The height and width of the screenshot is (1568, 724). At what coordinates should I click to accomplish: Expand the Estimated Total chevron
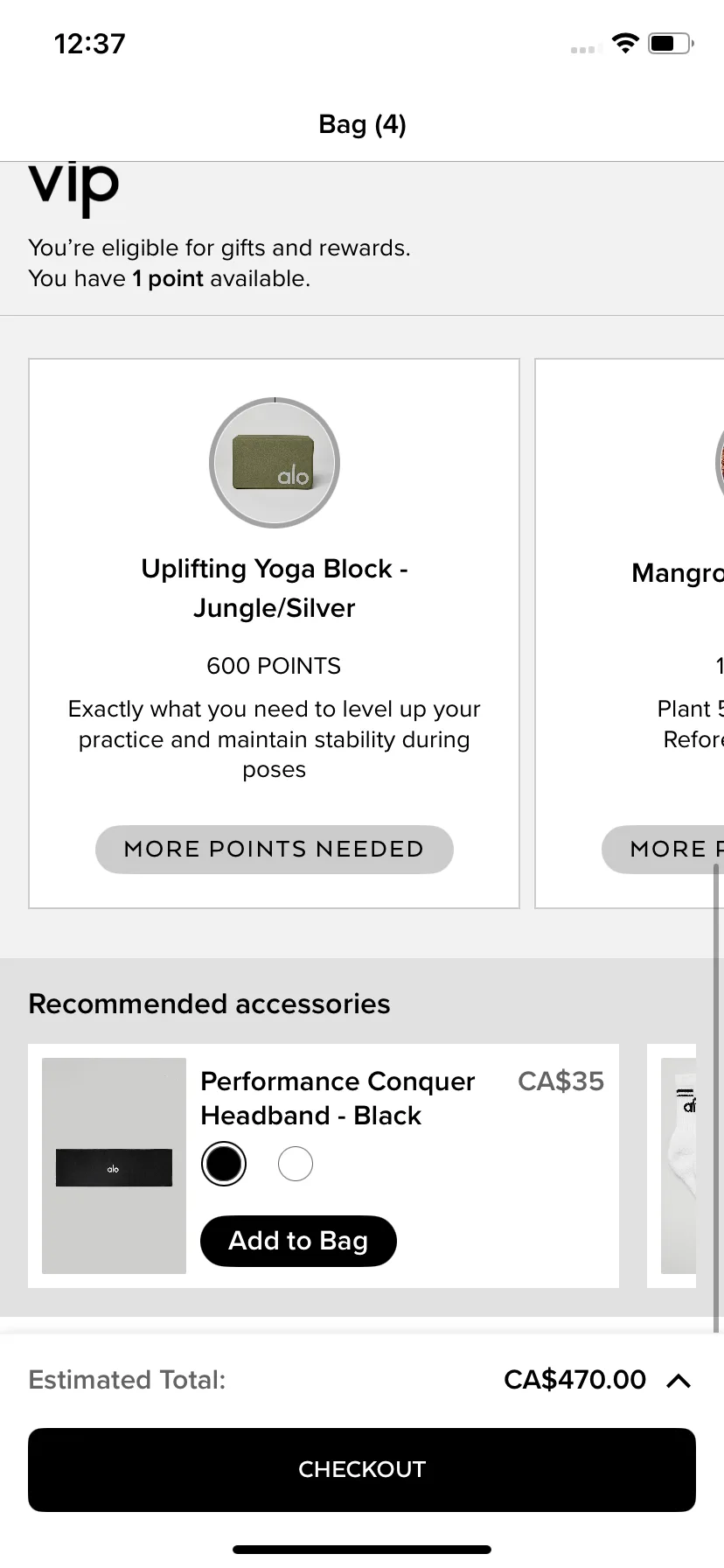click(679, 1380)
